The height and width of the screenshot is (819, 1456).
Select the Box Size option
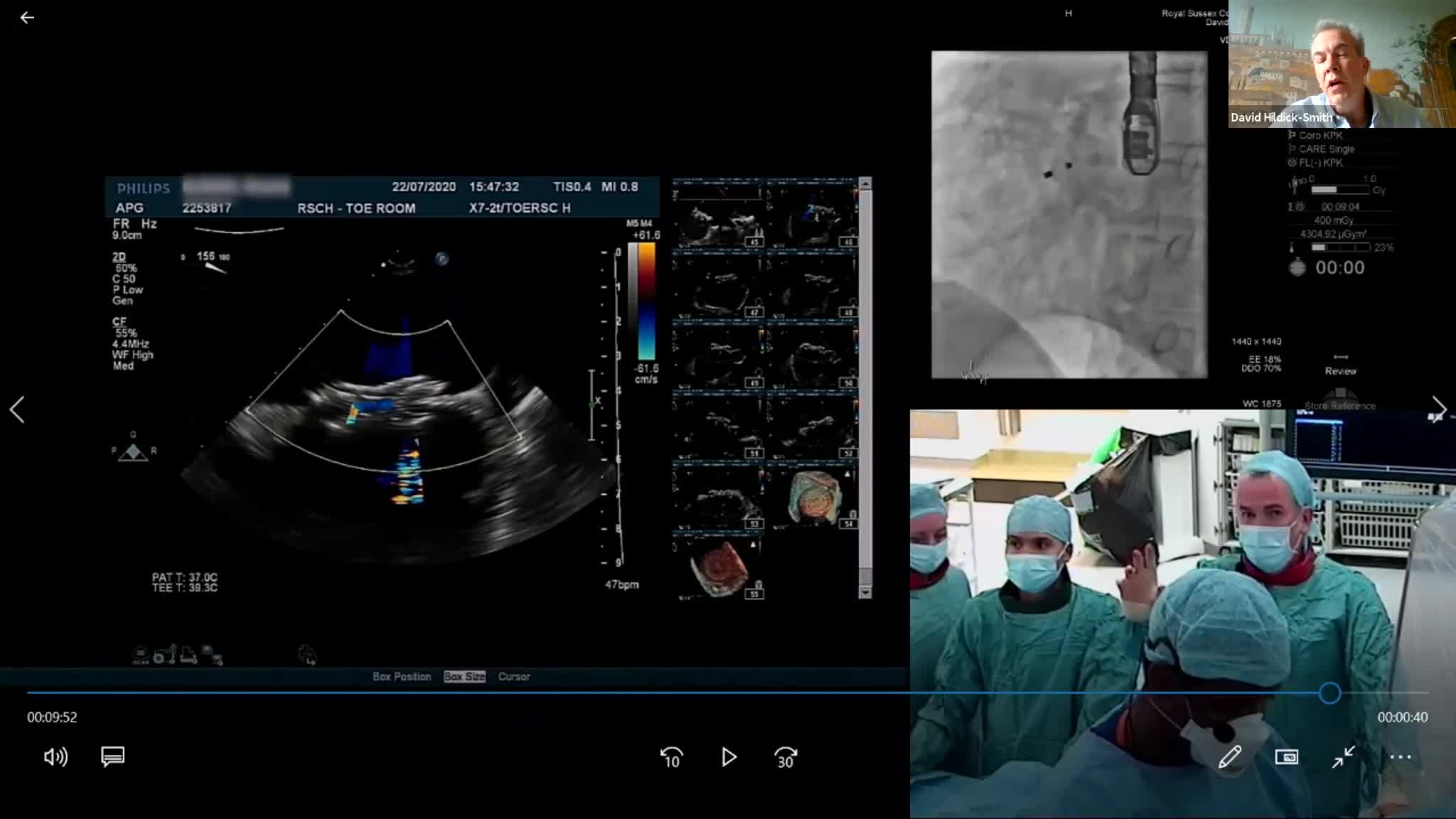pos(464,677)
